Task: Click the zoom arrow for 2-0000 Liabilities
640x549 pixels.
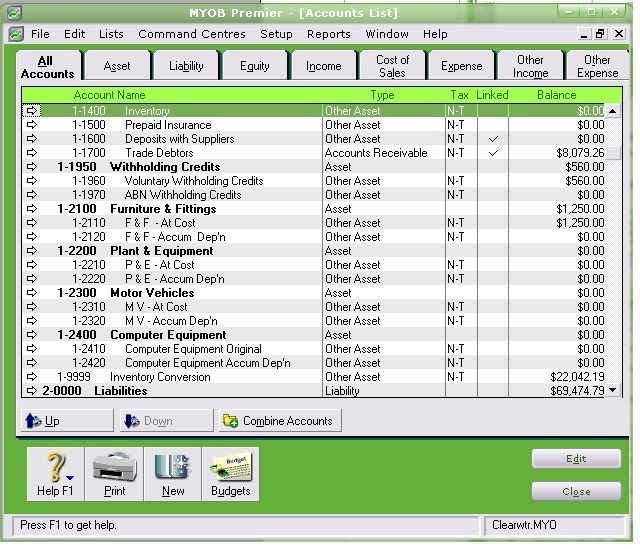Action: [31, 390]
